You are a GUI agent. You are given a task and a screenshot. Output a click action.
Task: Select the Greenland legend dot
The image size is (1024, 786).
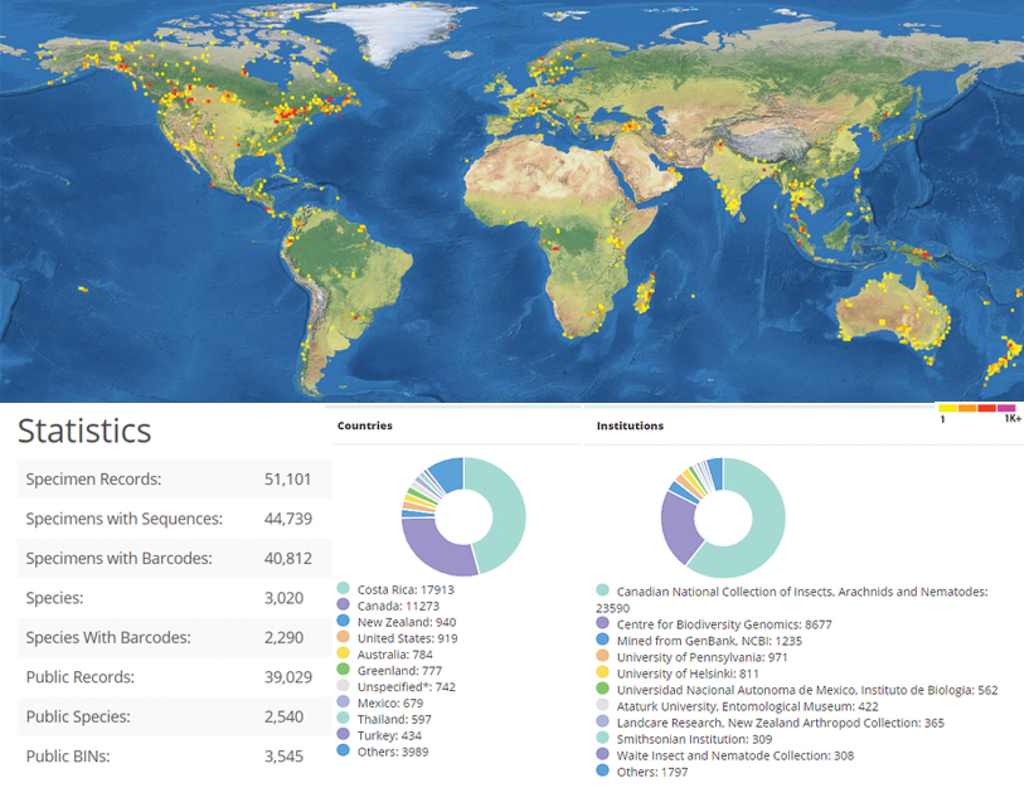point(343,669)
